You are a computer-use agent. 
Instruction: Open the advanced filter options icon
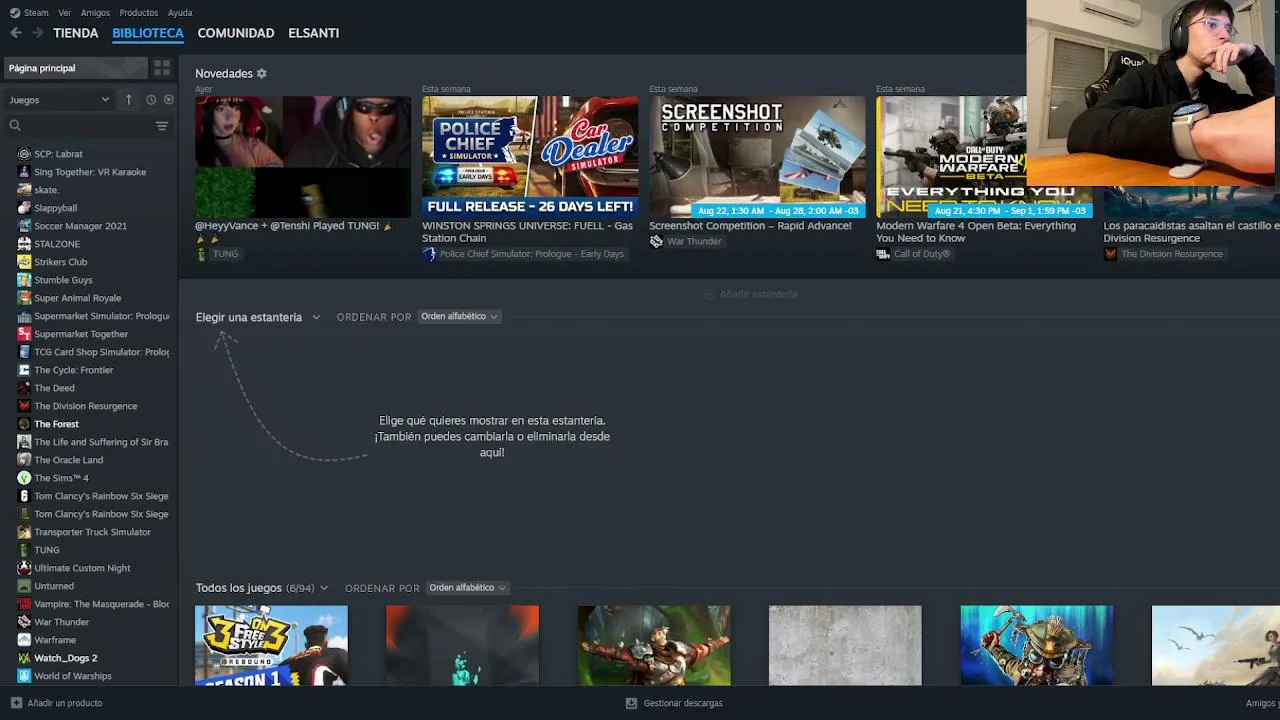(x=161, y=125)
